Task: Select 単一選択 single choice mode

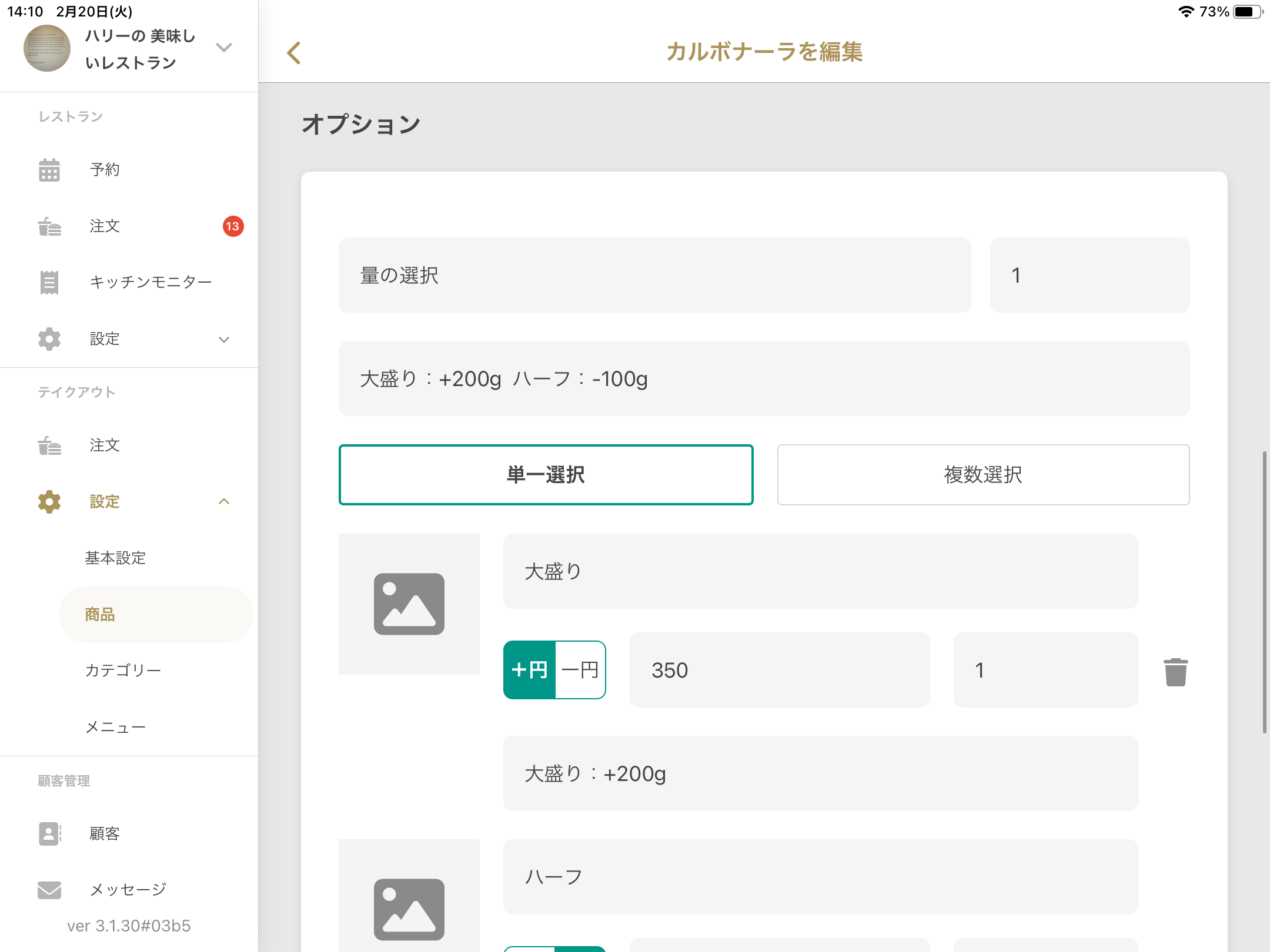Action: [x=546, y=475]
